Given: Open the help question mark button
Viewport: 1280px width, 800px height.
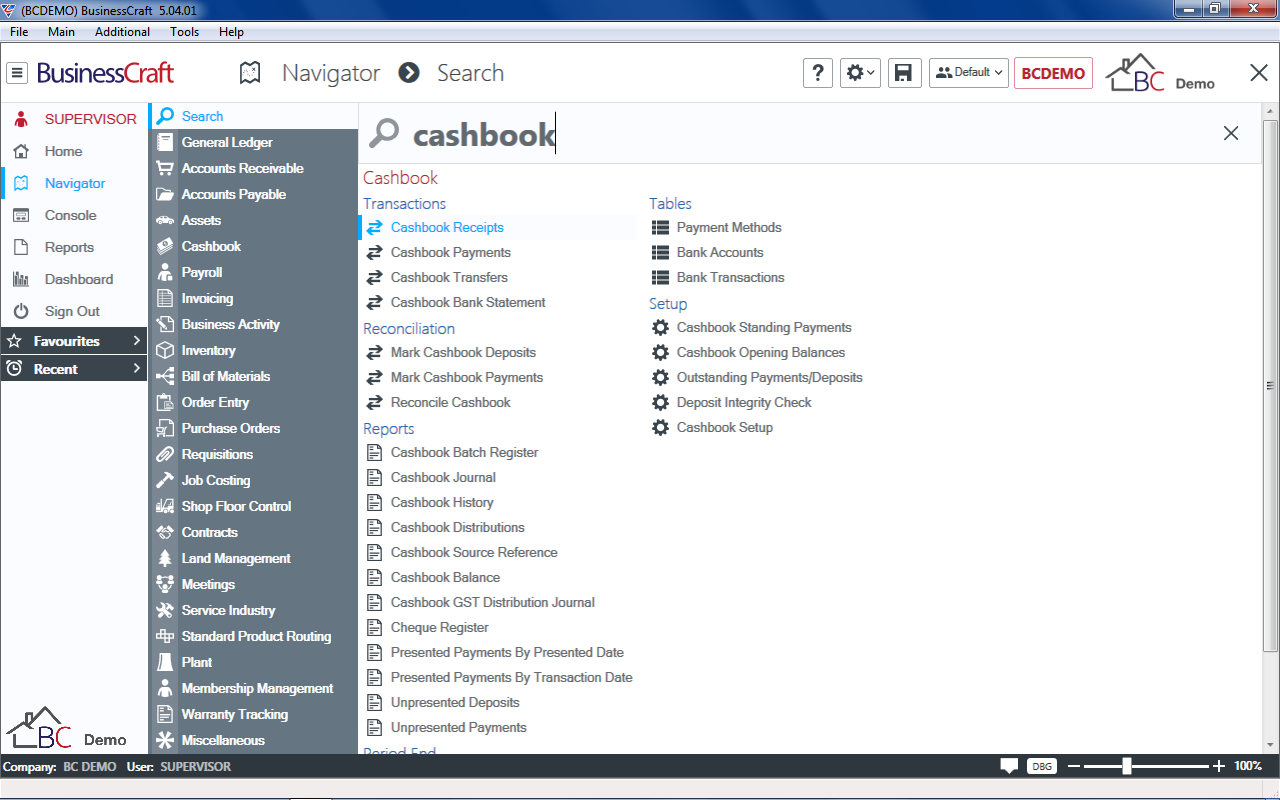Looking at the screenshot, I should [x=817, y=73].
